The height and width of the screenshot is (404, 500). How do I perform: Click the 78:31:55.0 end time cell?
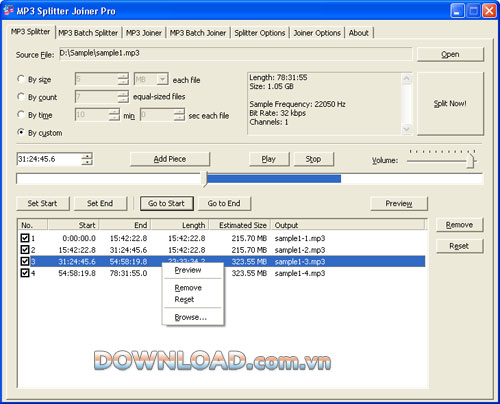128,273
